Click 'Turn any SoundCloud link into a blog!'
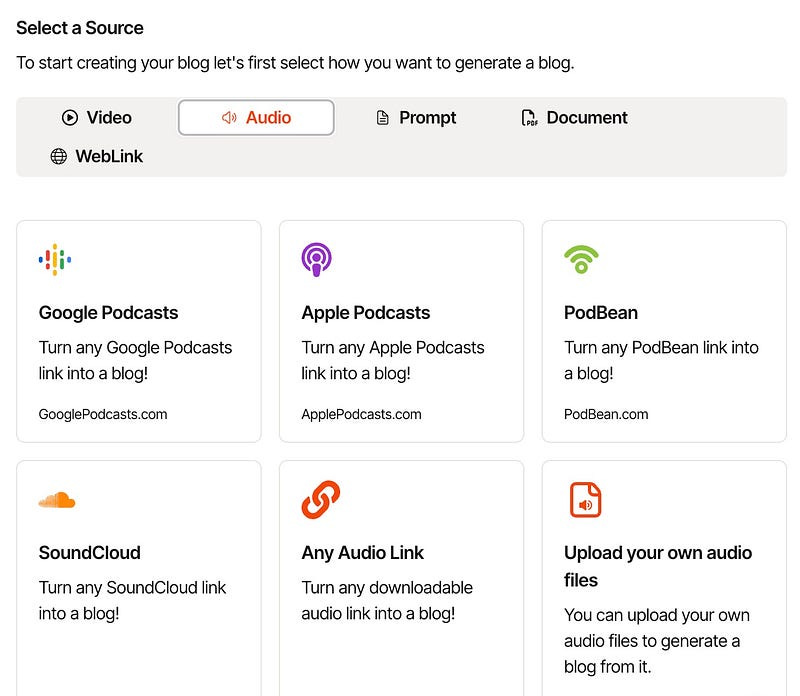This screenshot has width=800, height=696. tap(132, 601)
